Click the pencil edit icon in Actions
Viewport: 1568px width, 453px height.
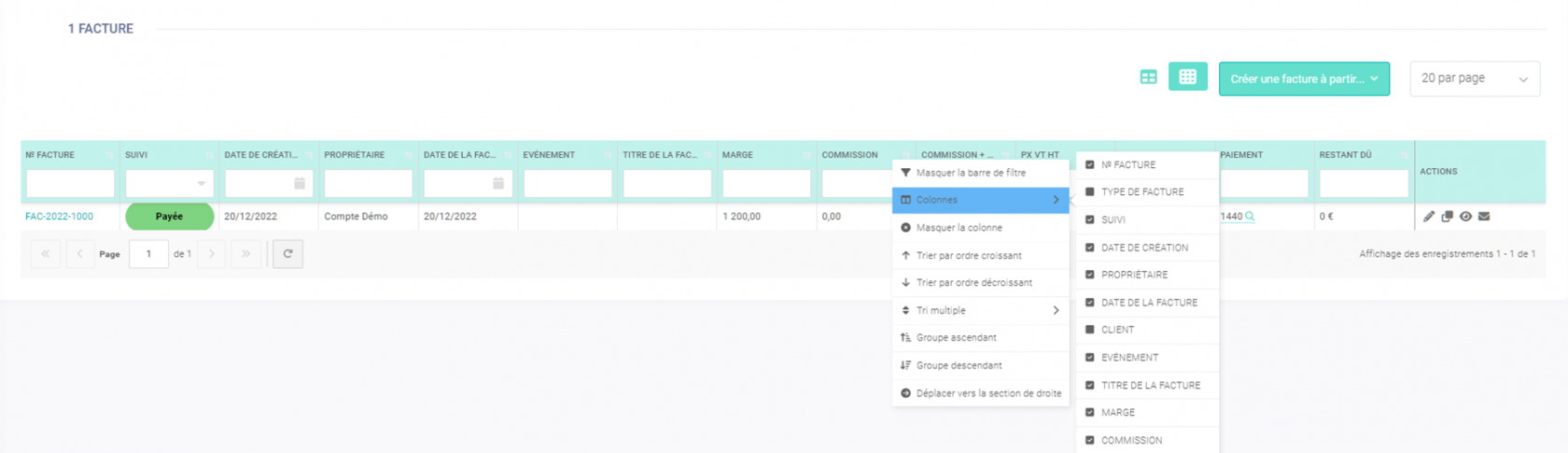pyautogui.click(x=1428, y=217)
